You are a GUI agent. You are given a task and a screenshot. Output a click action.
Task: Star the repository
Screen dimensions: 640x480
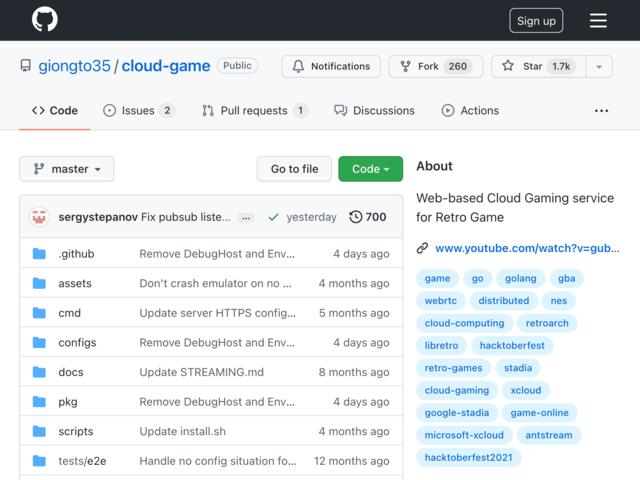[x=538, y=66]
